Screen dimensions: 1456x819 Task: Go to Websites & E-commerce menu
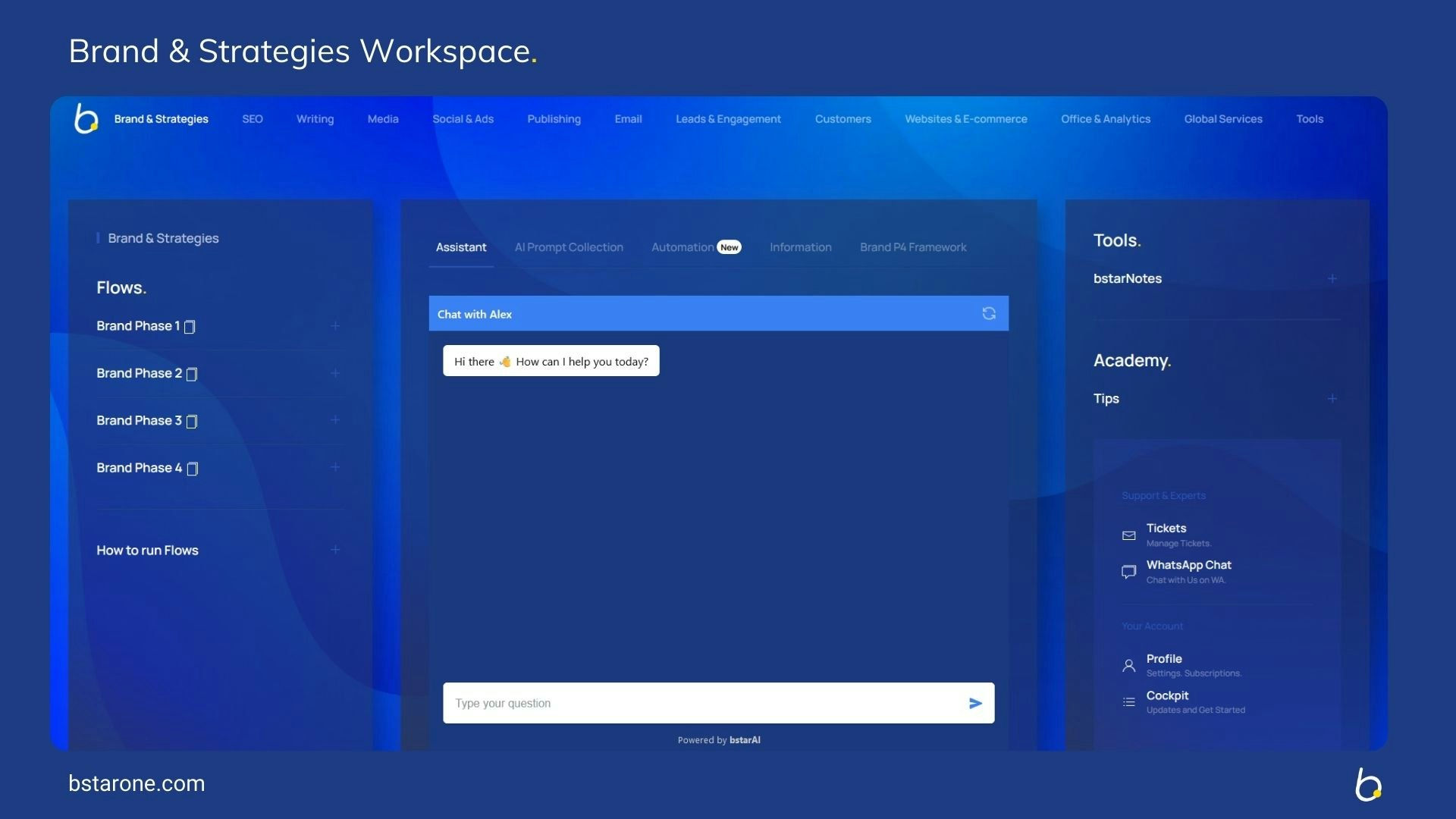(x=965, y=119)
